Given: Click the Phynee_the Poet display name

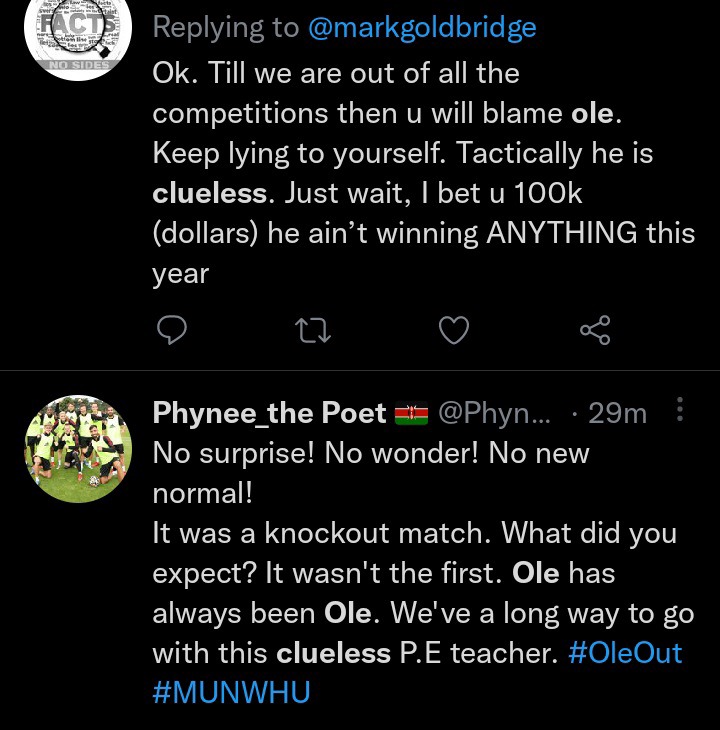Looking at the screenshot, I should pyautogui.click(x=269, y=412).
